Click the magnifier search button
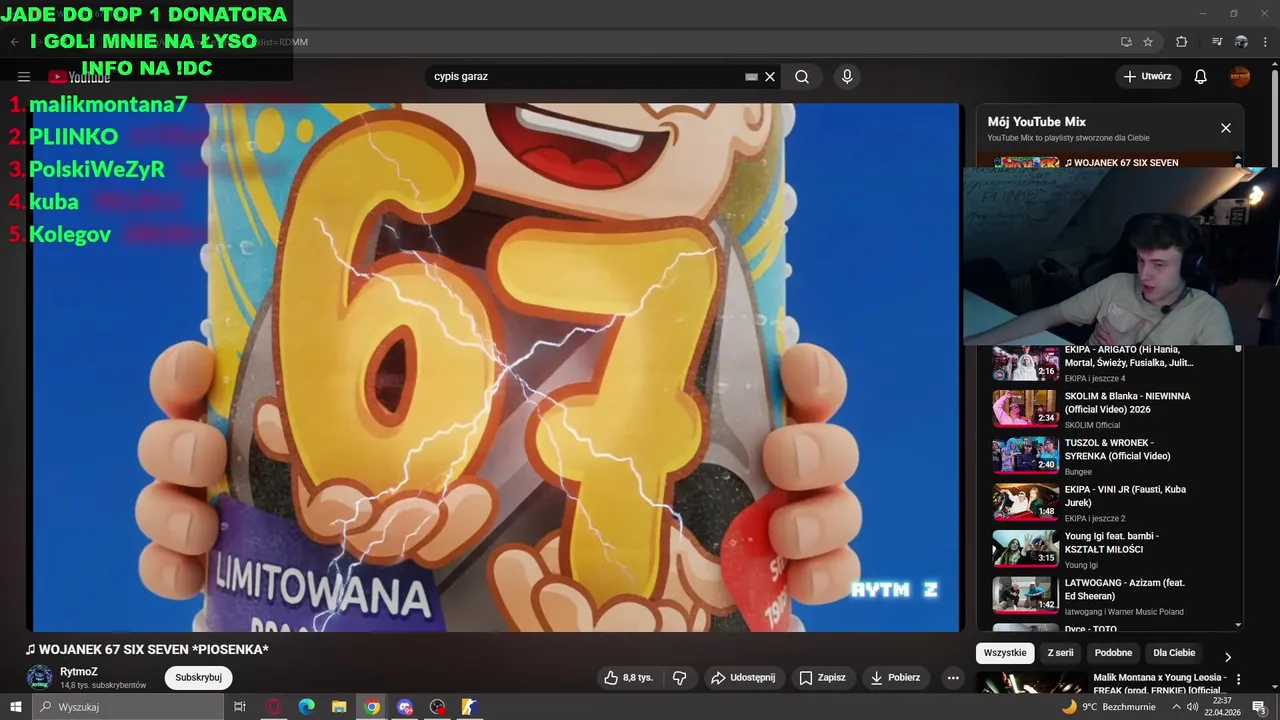Screen dimensions: 1280x720 tap(802, 77)
